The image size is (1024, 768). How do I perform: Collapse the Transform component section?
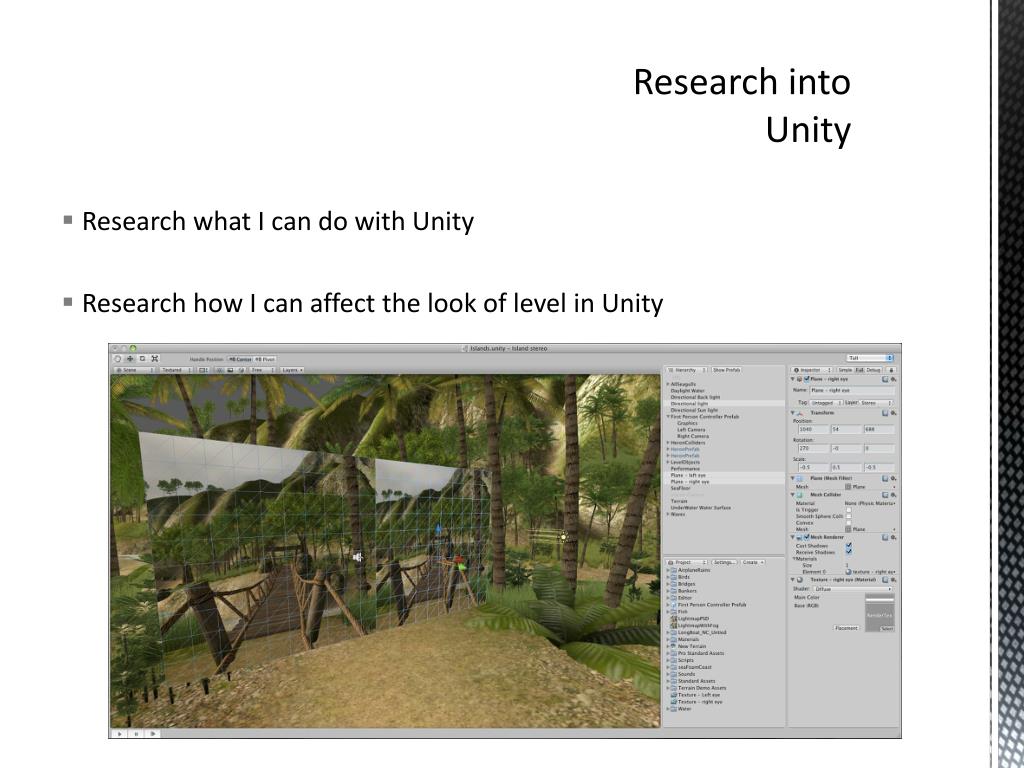pos(793,413)
